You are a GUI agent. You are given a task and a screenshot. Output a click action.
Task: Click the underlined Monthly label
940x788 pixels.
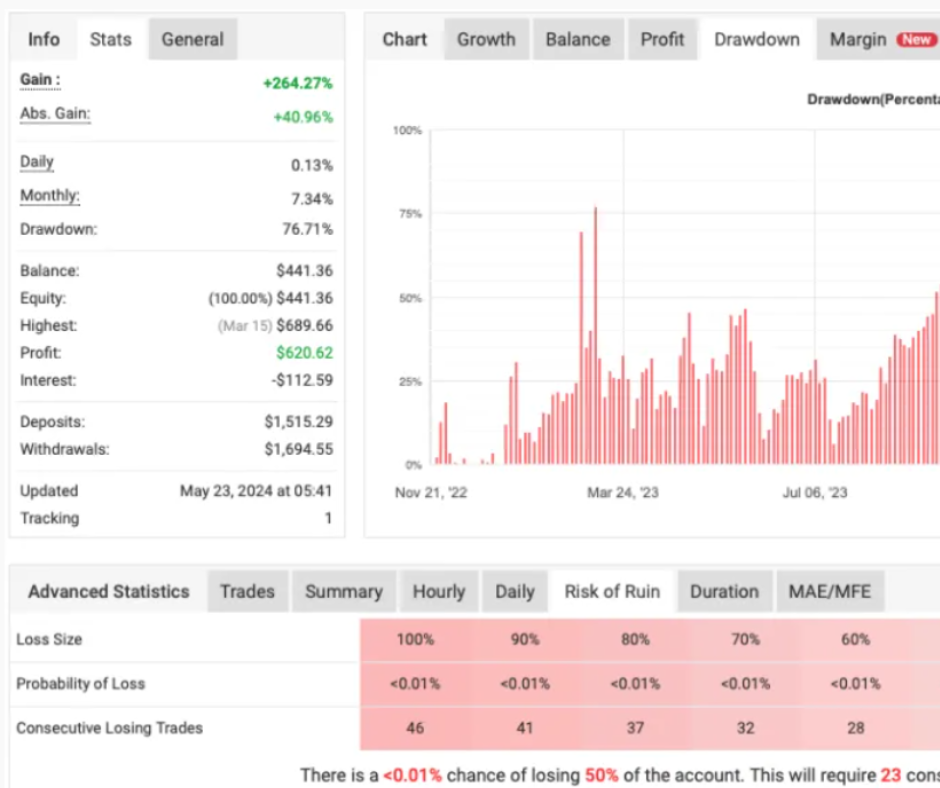pos(50,196)
